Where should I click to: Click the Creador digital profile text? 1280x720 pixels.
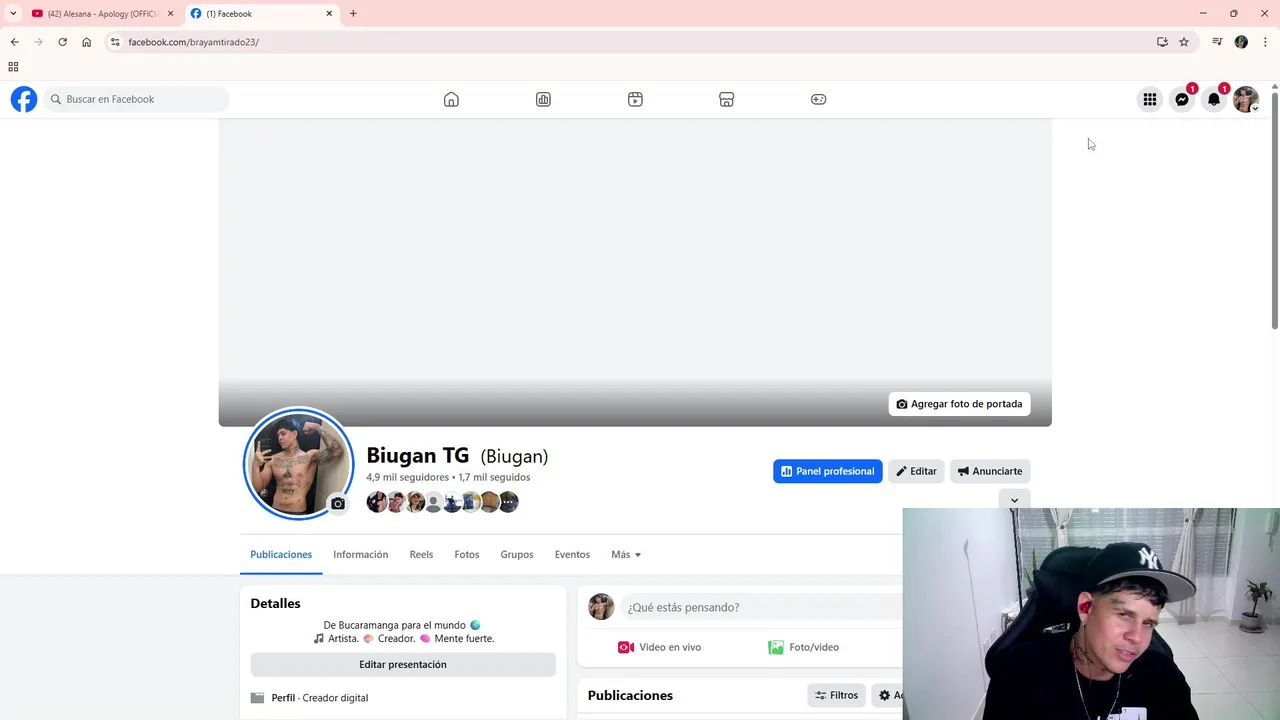335,698
